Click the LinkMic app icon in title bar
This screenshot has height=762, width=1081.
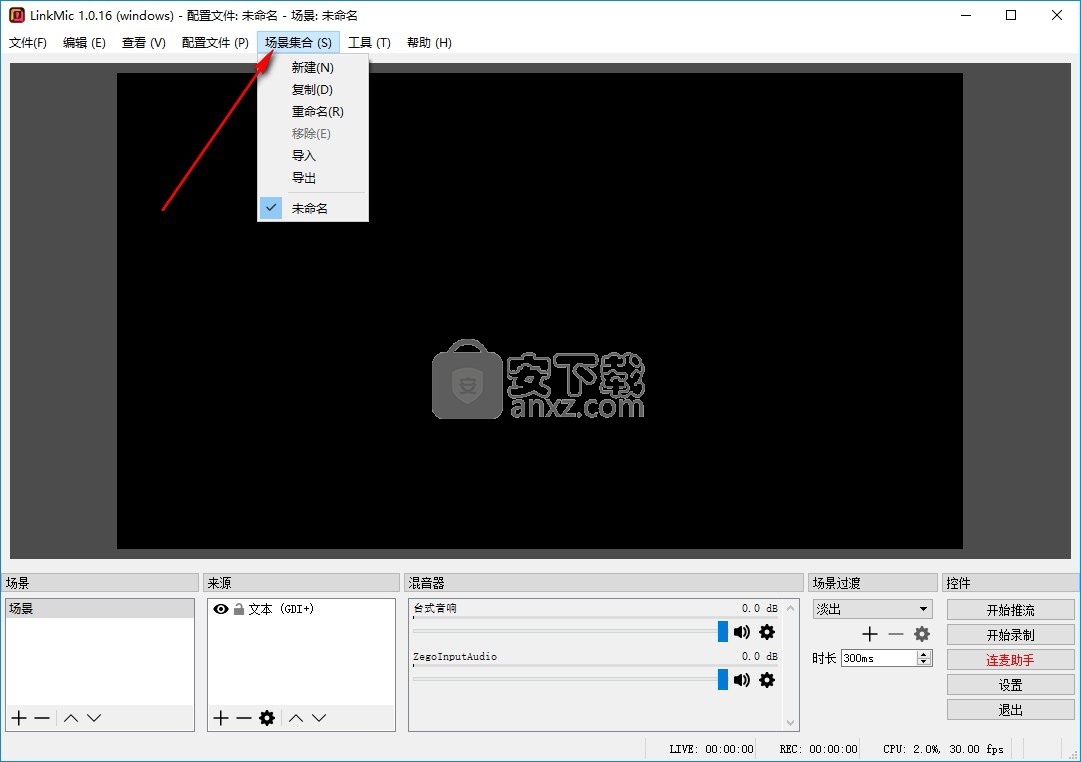click(17, 15)
